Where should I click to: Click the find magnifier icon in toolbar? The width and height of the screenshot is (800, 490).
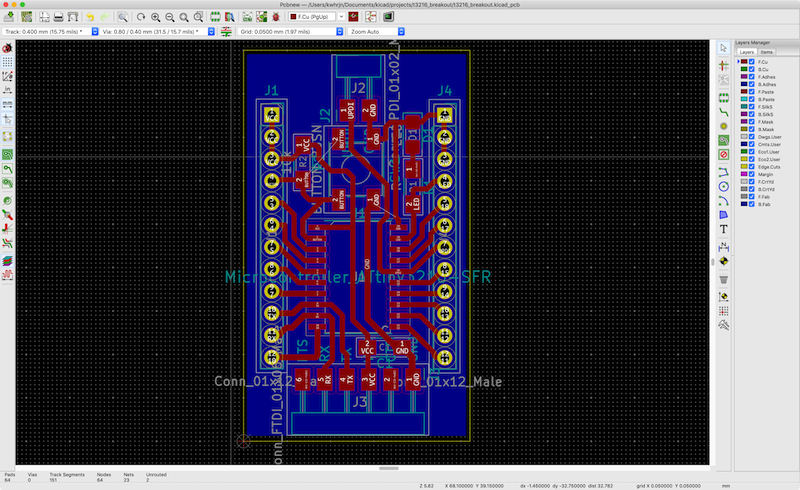click(123, 17)
